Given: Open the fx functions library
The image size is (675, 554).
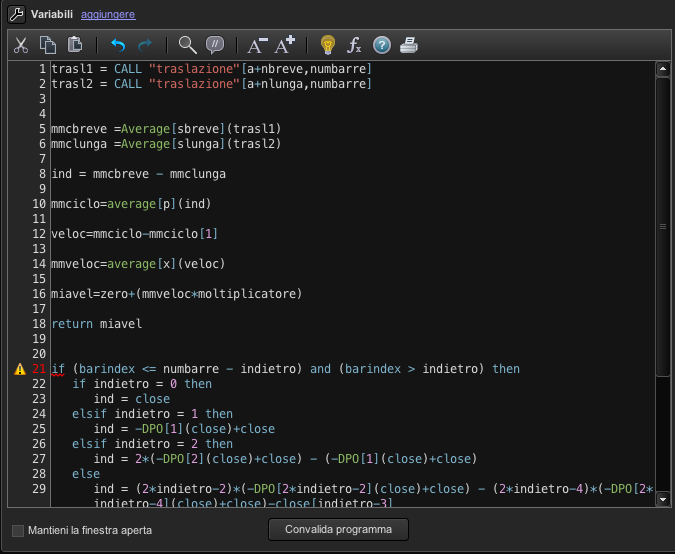Looking at the screenshot, I should pyautogui.click(x=354, y=45).
